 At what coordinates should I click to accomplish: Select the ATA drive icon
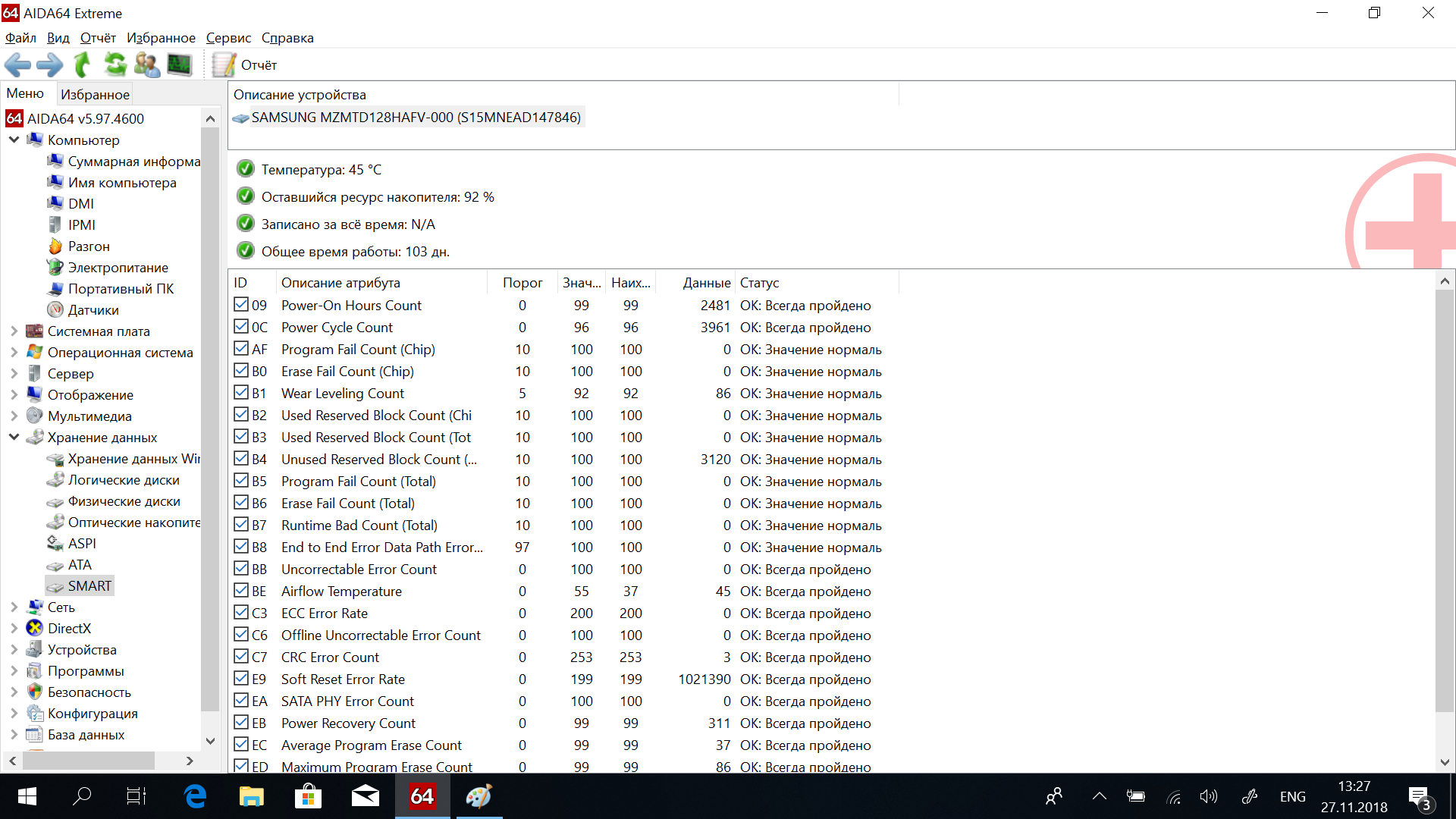(x=55, y=566)
